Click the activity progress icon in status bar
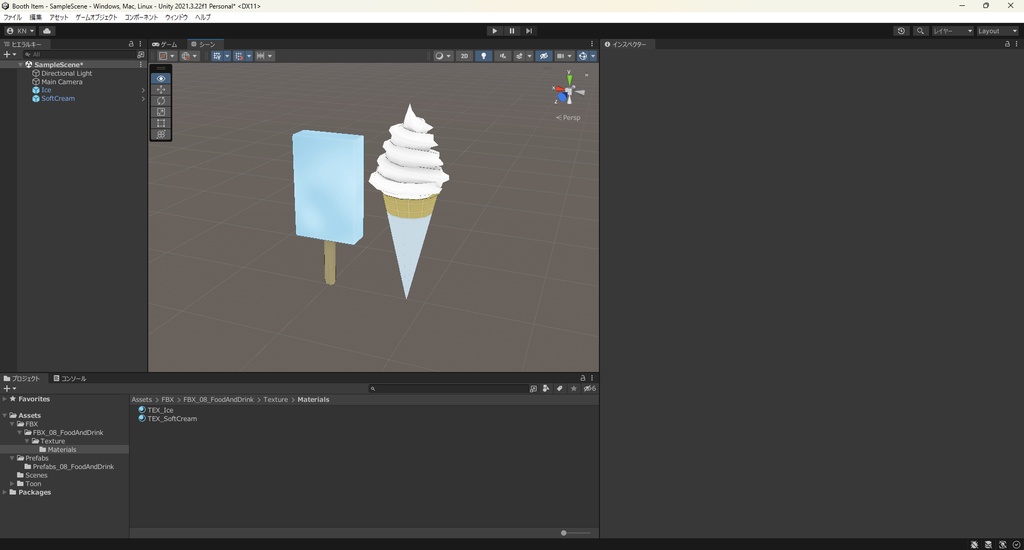 pyautogui.click(x=1016, y=544)
